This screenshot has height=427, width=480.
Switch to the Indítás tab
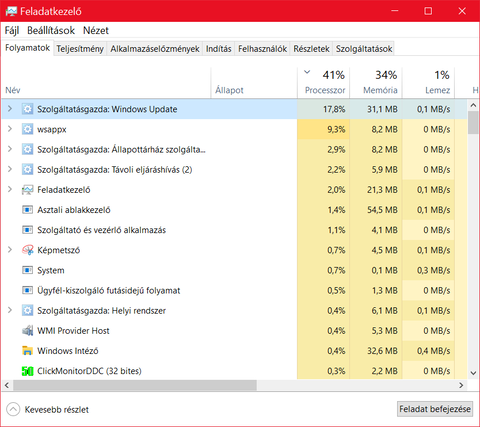[x=219, y=49]
